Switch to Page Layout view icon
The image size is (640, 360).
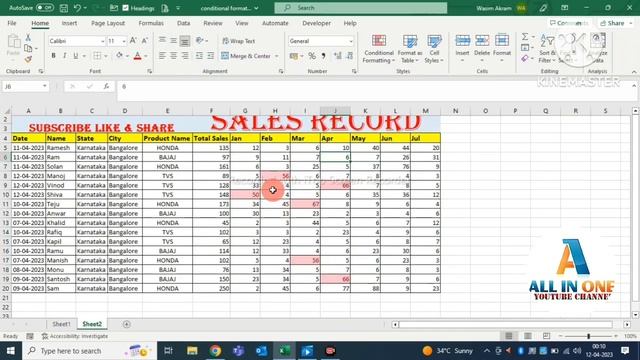(528, 336)
